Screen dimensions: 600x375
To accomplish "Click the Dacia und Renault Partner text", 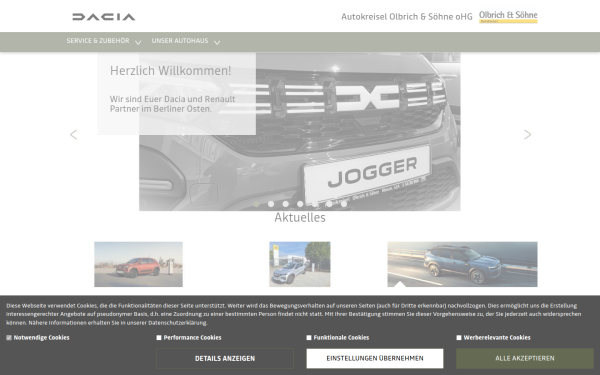I will coord(173,104).
